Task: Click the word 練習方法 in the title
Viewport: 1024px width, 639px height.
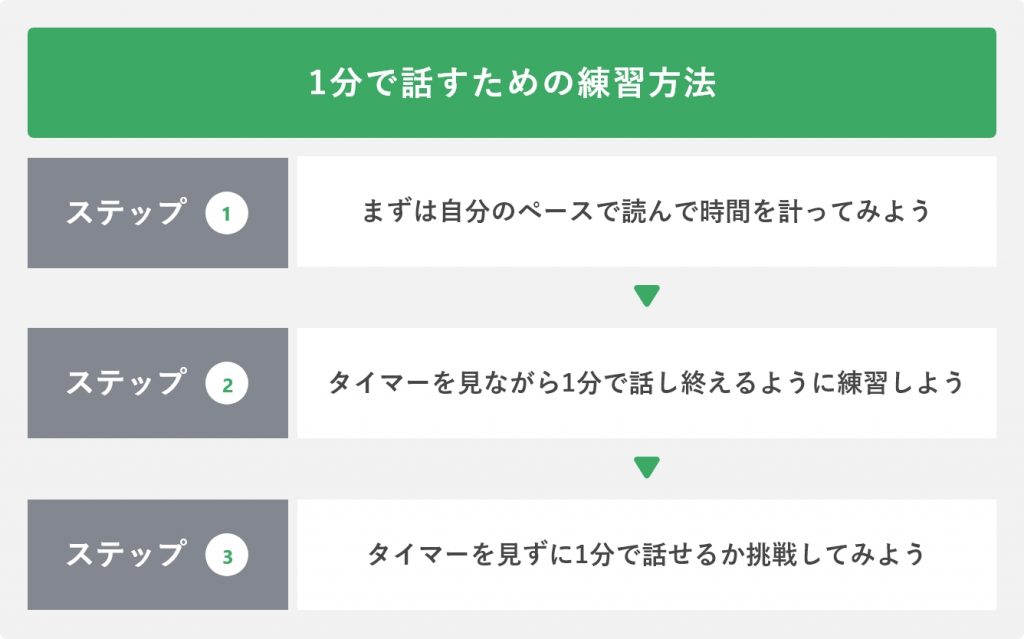Action: pyautogui.click(x=647, y=83)
